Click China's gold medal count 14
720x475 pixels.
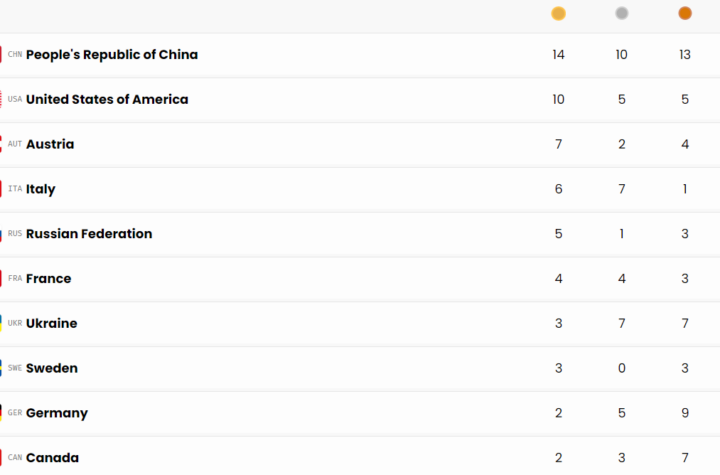coord(558,55)
